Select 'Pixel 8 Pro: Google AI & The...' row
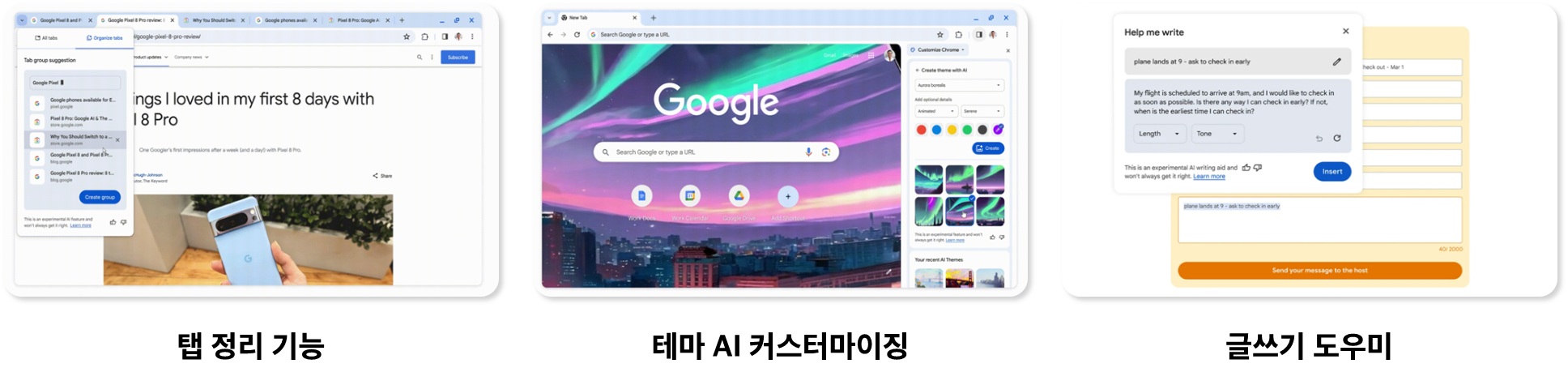Image resolution: width=1568 pixels, height=385 pixels. point(75,122)
